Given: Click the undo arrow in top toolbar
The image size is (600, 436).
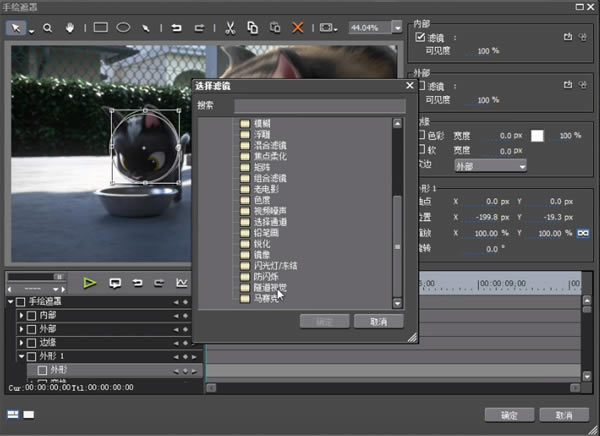Looking at the screenshot, I should point(176,28).
